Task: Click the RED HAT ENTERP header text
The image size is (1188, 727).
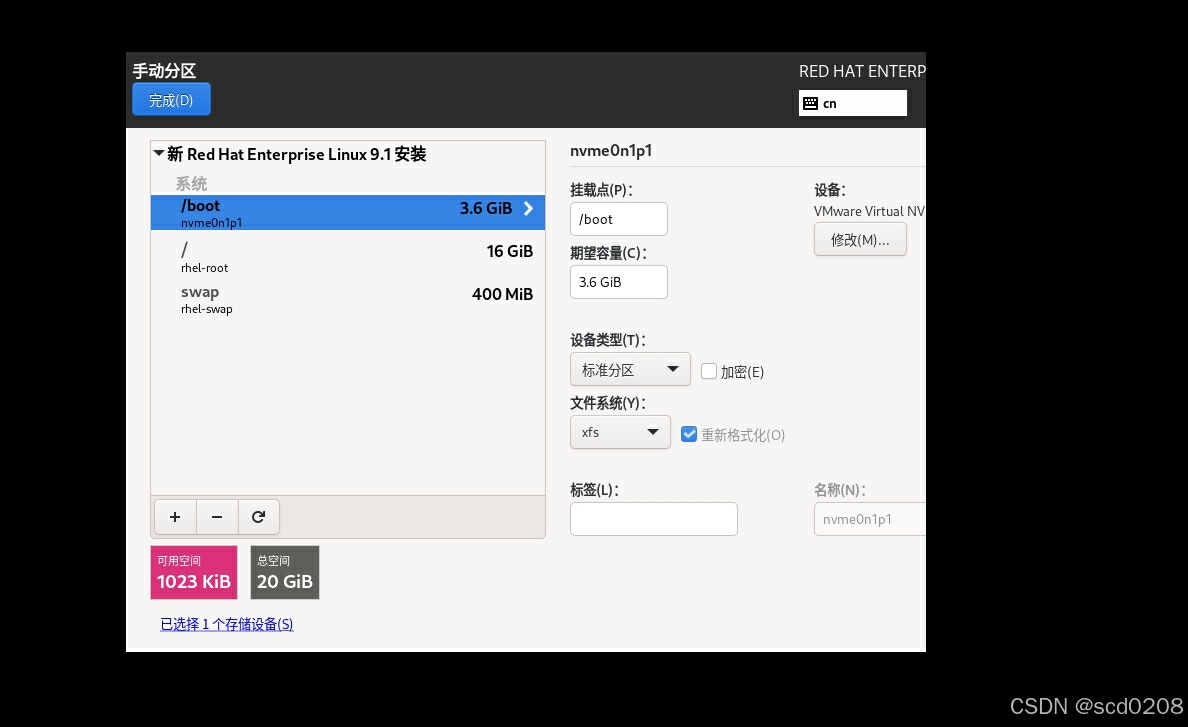Action: pos(862,71)
